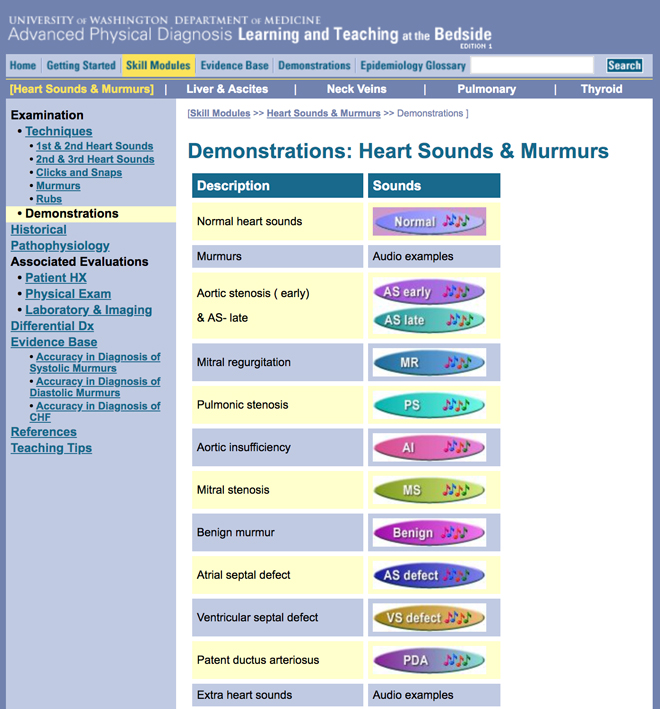The image size is (660, 709).
Task: Open Teaching Tips link
Action: [x=52, y=448]
